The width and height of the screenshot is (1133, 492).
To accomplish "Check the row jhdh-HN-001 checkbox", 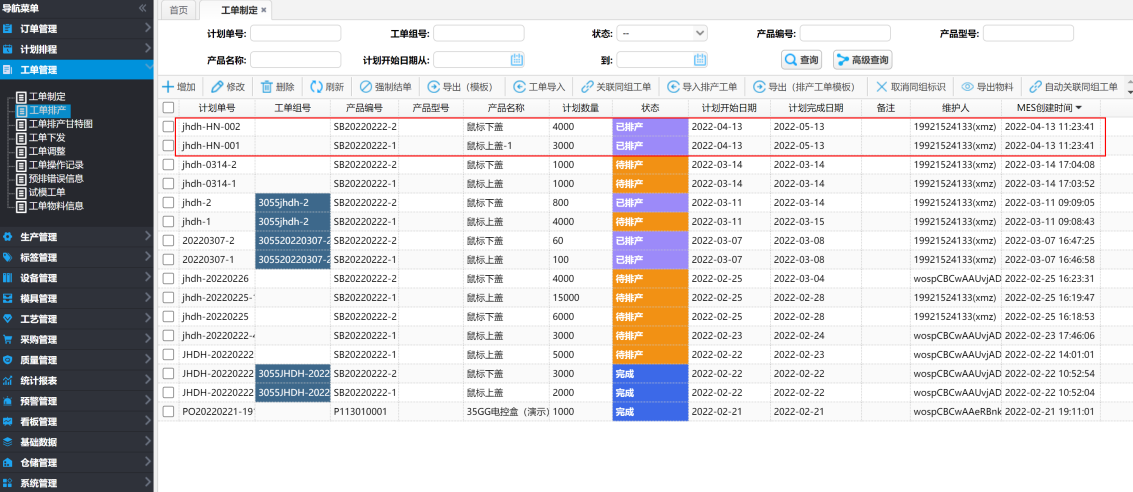I will 168,145.
